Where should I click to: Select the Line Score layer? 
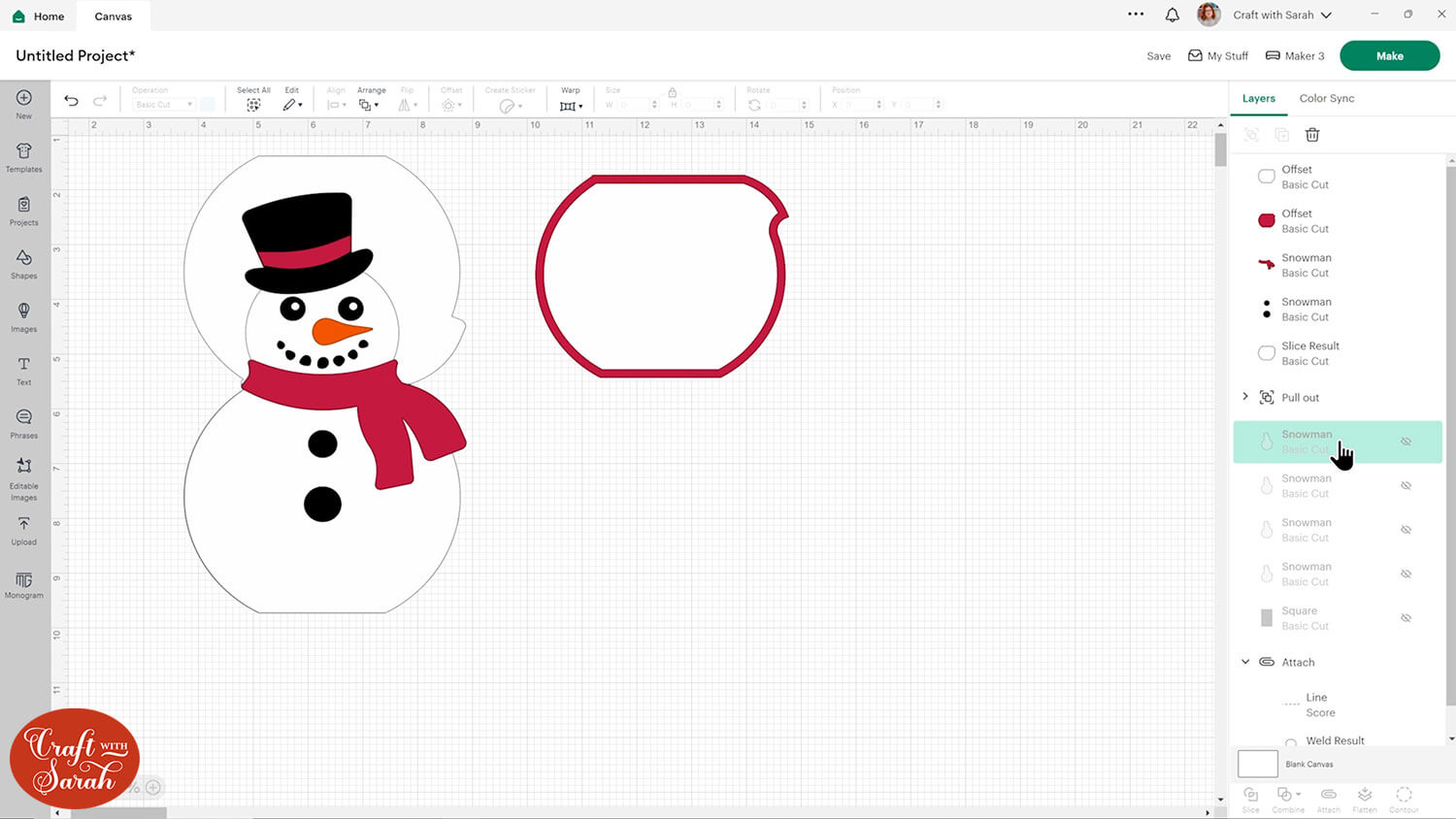click(1338, 704)
